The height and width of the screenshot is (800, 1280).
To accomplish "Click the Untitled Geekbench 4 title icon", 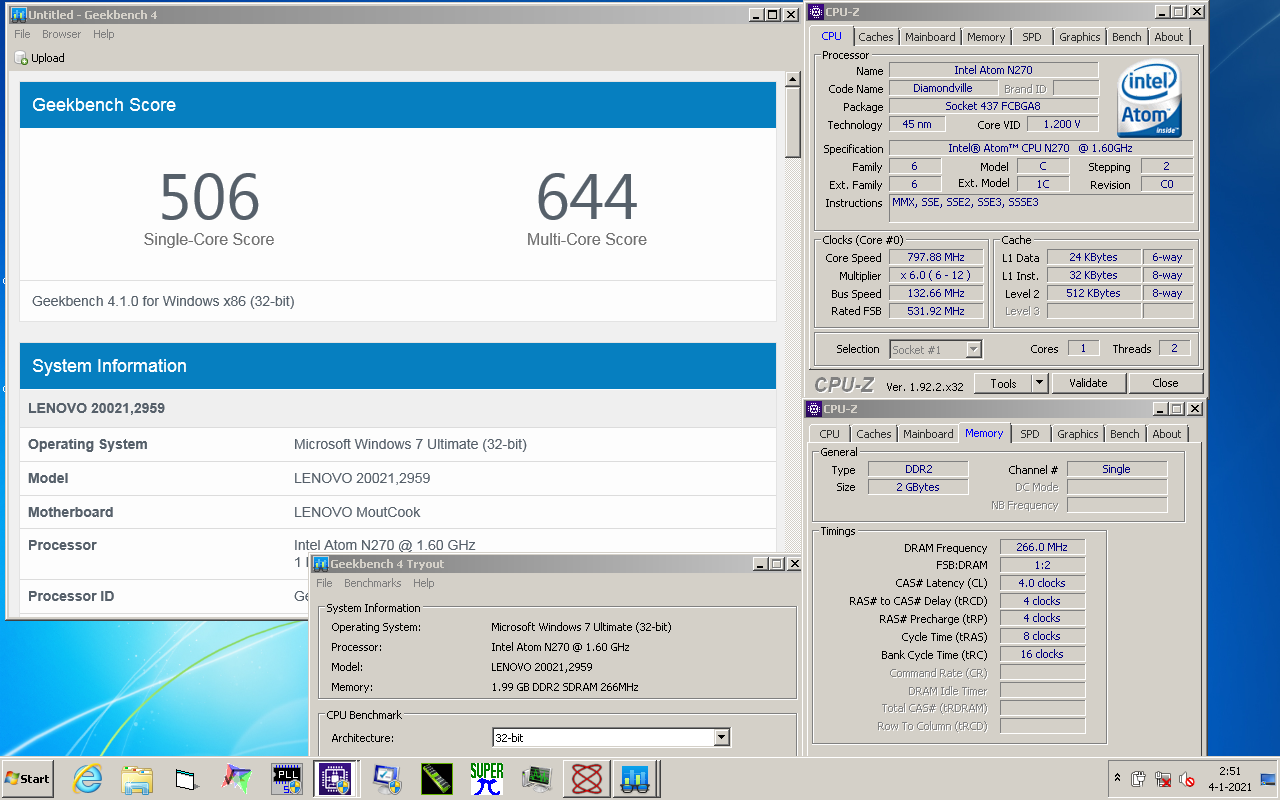I will pyautogui.click(x=18, y=15).
